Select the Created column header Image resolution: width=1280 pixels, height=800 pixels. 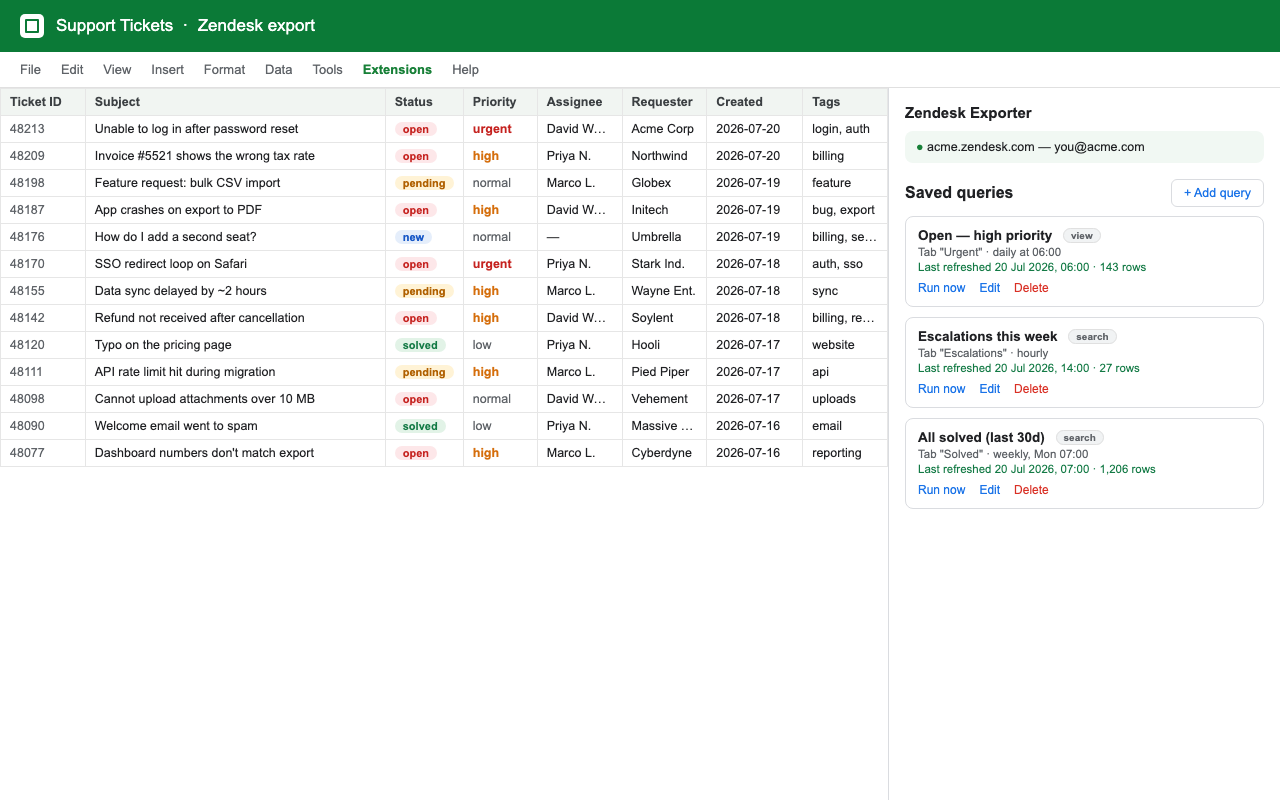[755, 102]
